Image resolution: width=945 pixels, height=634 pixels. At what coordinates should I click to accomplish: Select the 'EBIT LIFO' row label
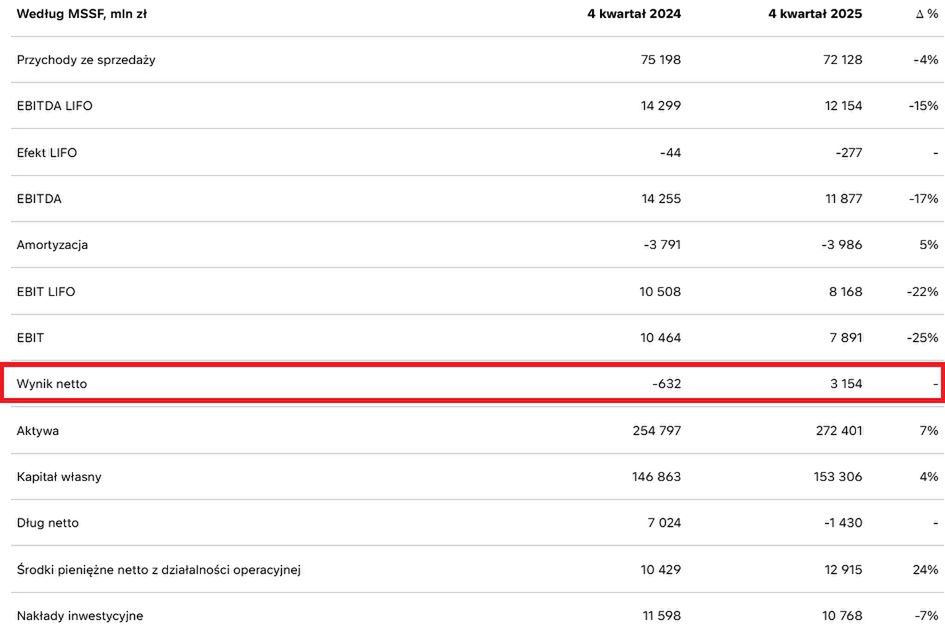46,292
